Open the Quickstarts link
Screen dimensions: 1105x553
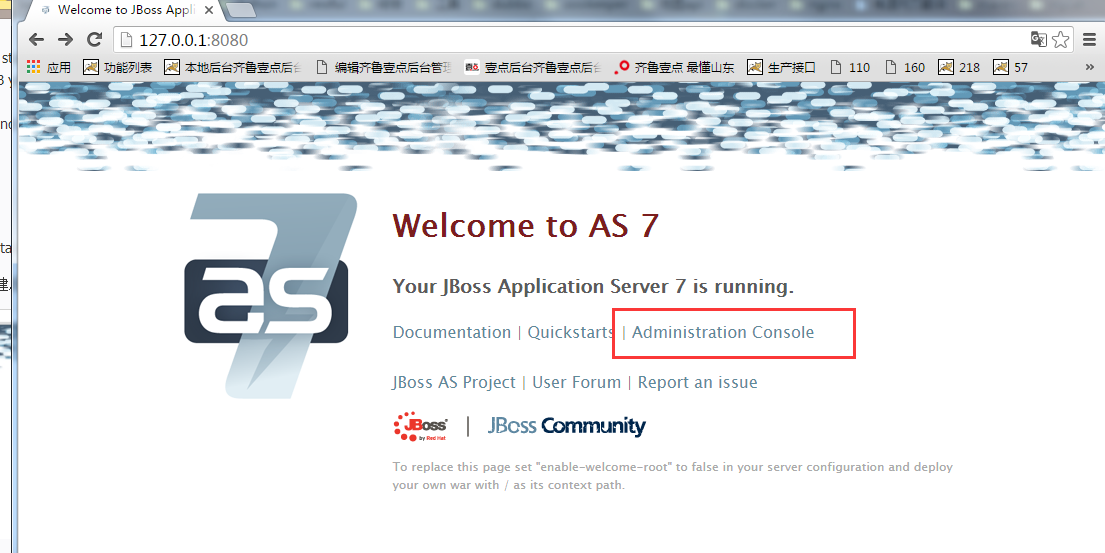pyautogui.click(x=571, y=332)
